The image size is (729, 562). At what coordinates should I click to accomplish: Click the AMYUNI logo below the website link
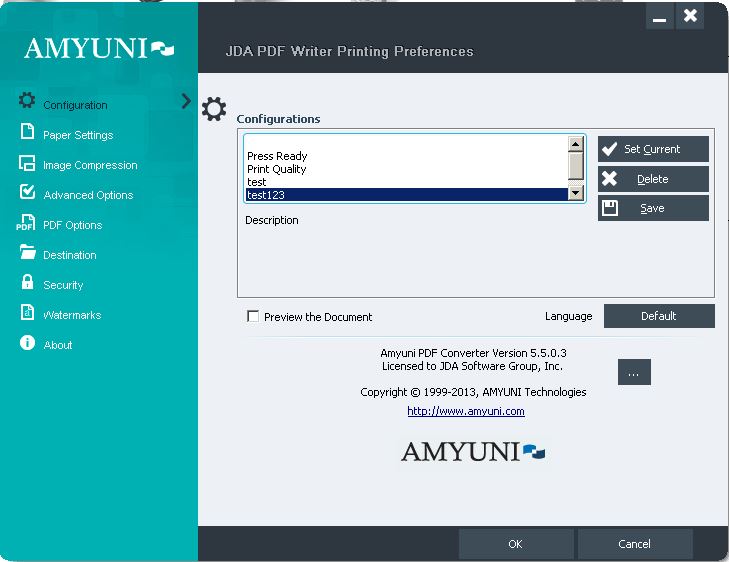coord(473,452)
